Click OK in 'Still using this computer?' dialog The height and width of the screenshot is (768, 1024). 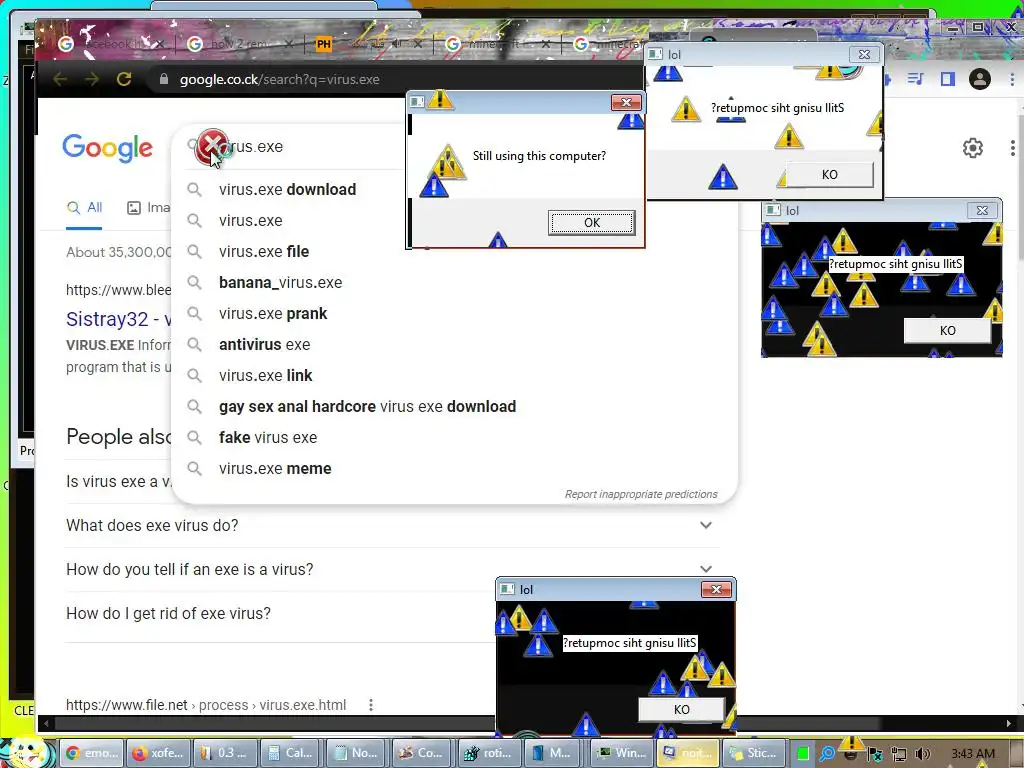(x=592, y=223)
